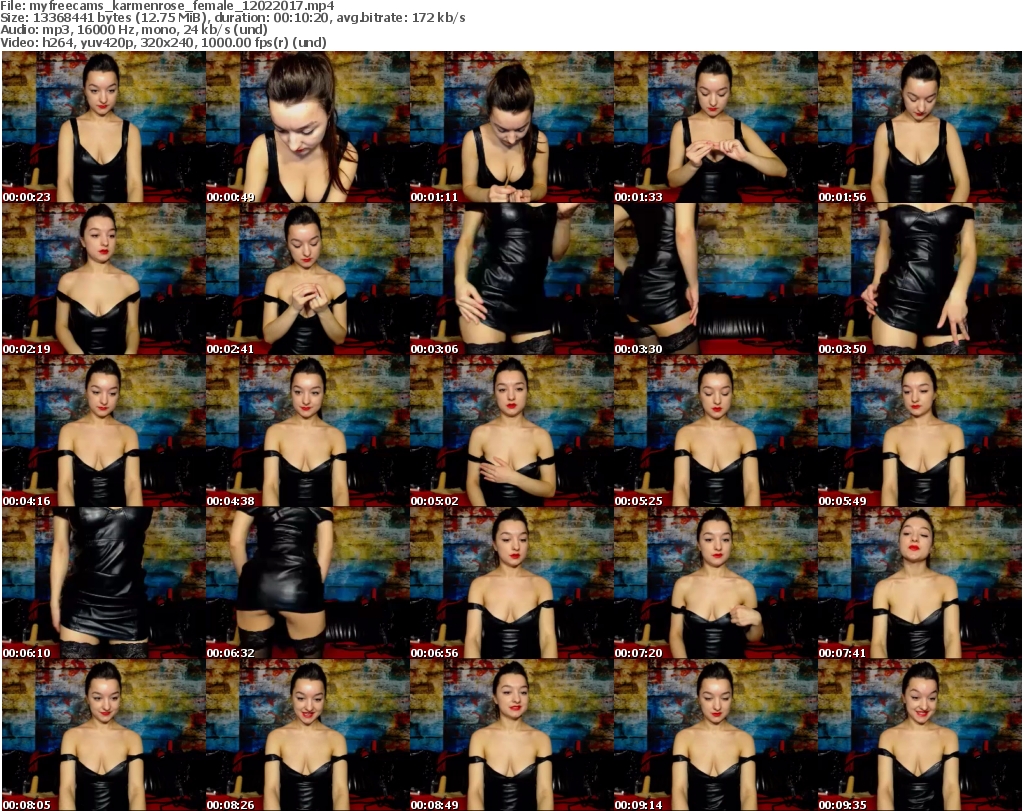Select the thumbnail stamped 00:09:35
1024x811 pixels.
point(920,736)
